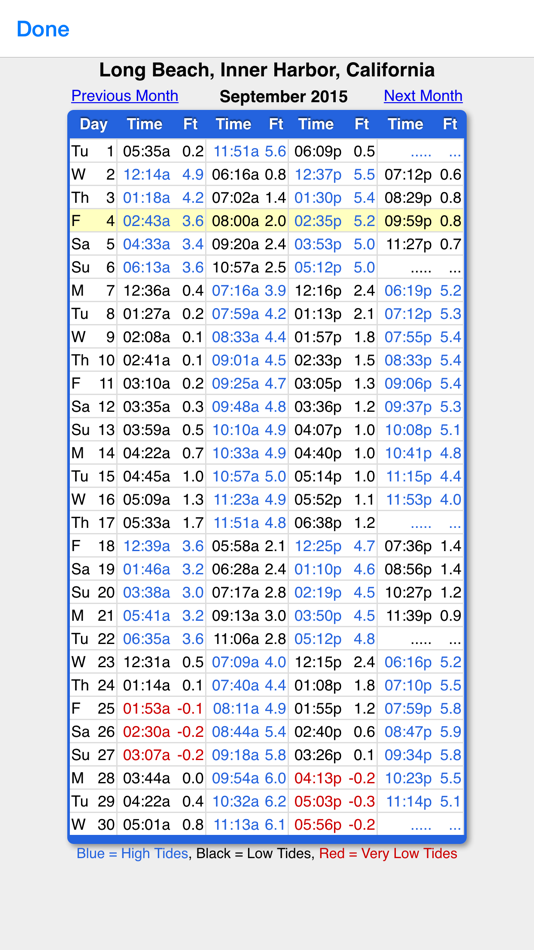Screen dimensions: 534x950
Task: Select the 03:38a time on Sunday 20
Action: click(x=147, y=593)
